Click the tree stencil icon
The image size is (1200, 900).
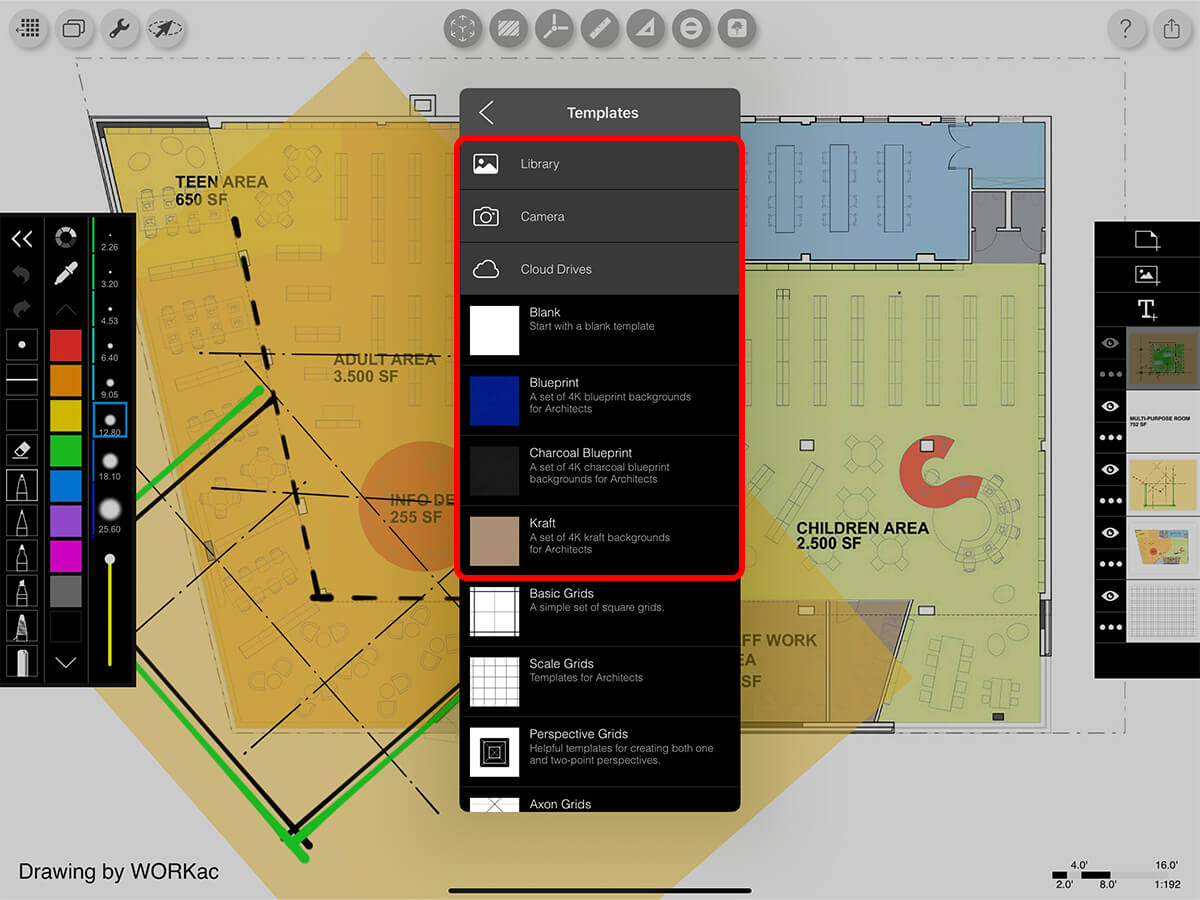737,29
